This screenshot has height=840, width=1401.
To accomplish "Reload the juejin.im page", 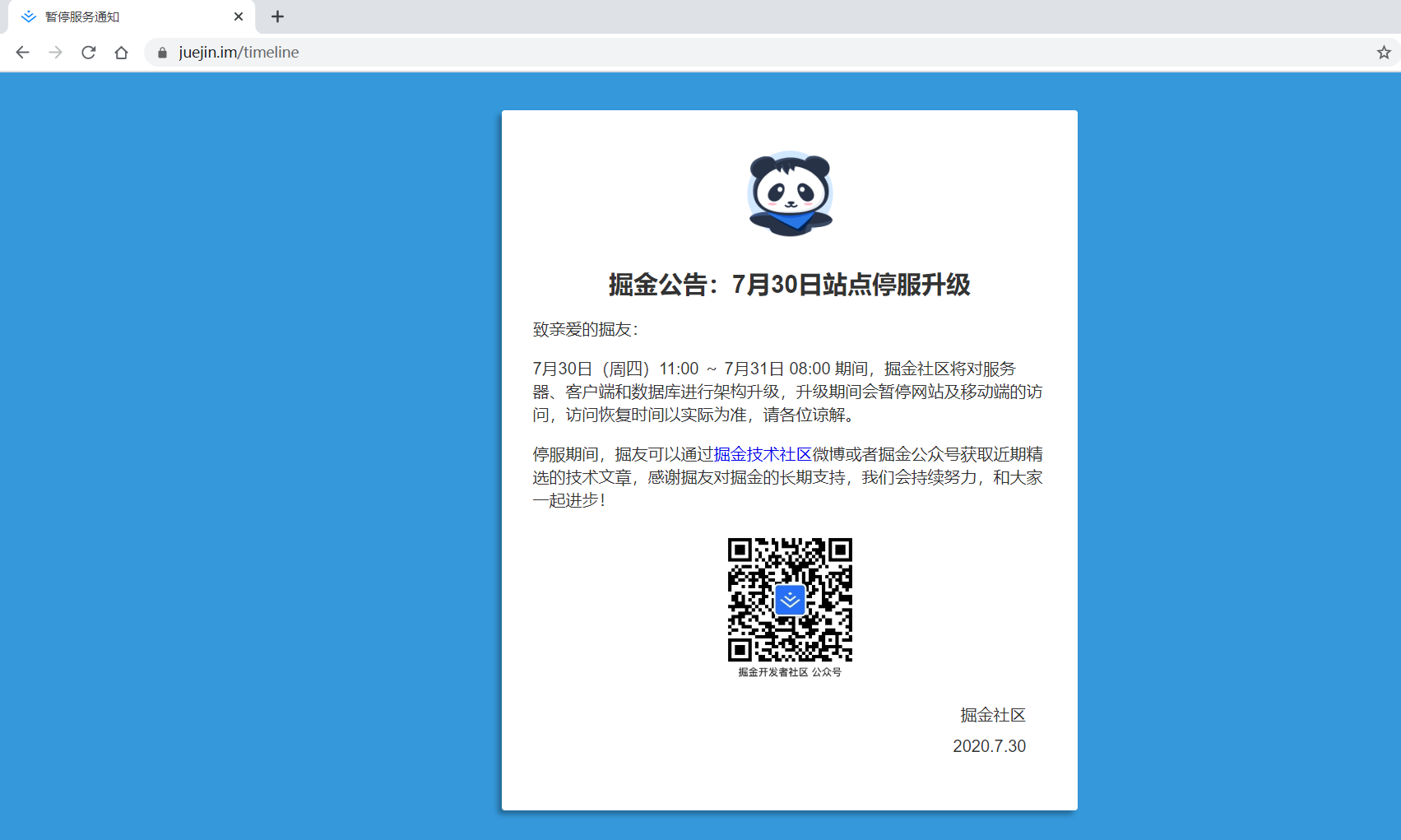I will (x=89, y=53).
